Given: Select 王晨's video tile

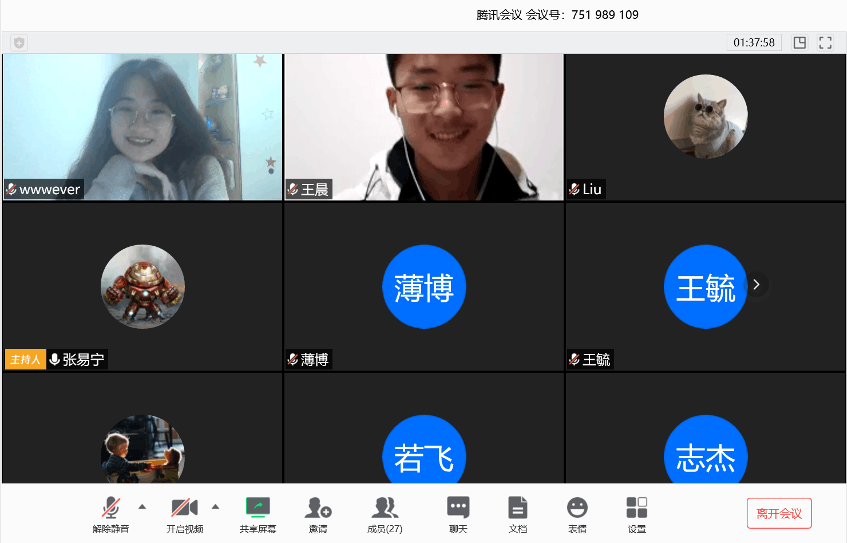Looking at the screenshot, I should (x=424, y=126).
